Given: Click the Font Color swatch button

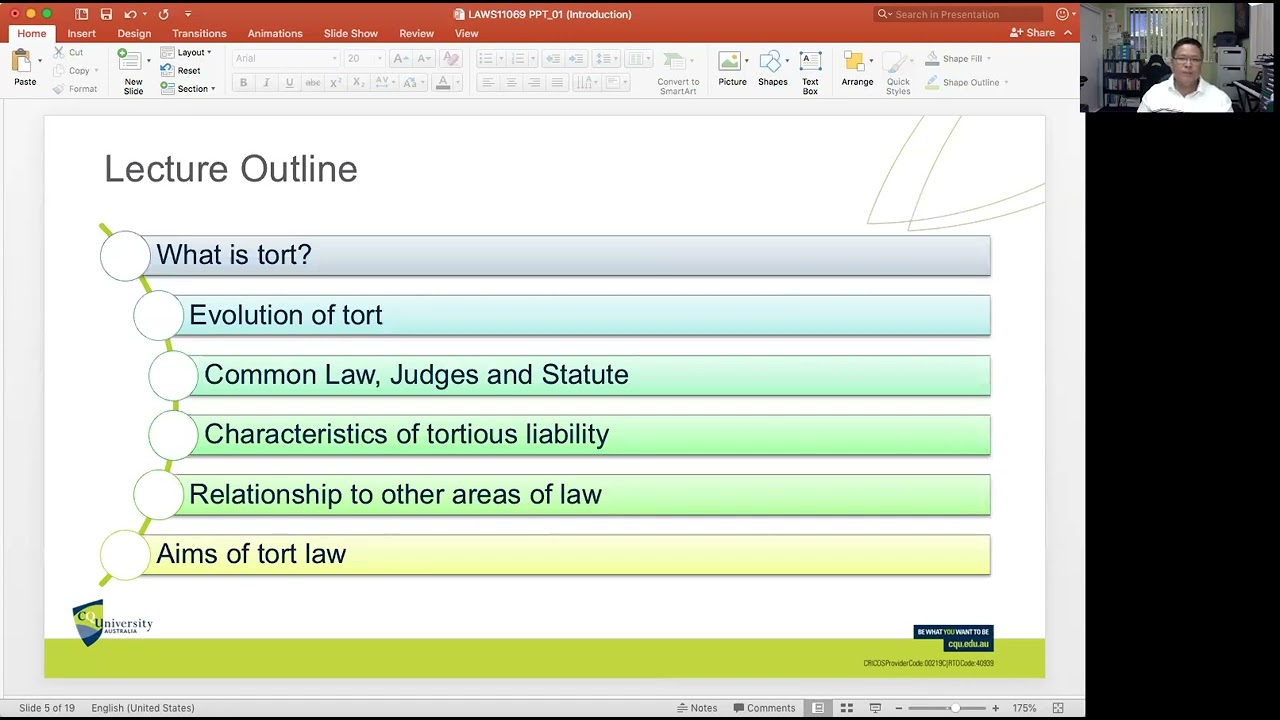Looking at the screenshot, I should pos(443,83).
